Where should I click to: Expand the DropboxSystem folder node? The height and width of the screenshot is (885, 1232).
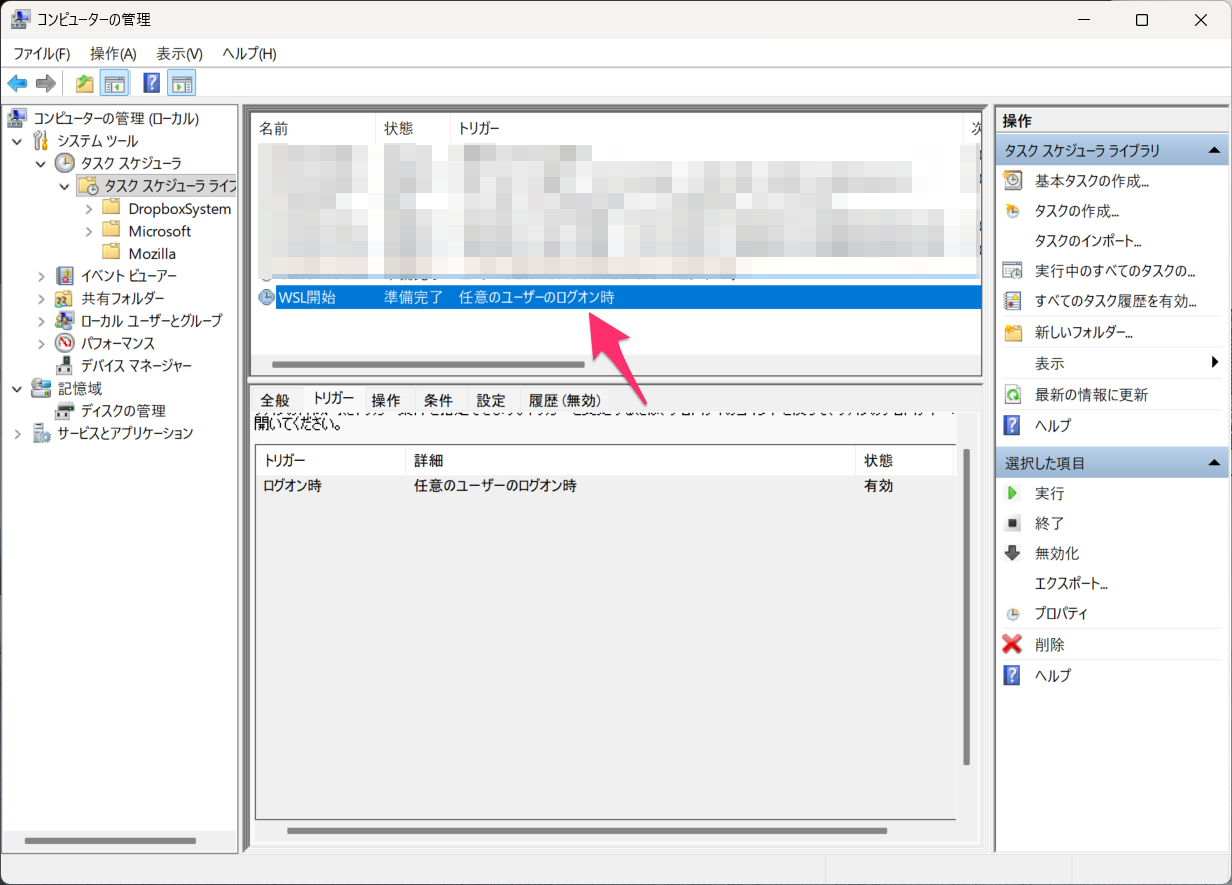pyautogui.click(x=88, y=209)
